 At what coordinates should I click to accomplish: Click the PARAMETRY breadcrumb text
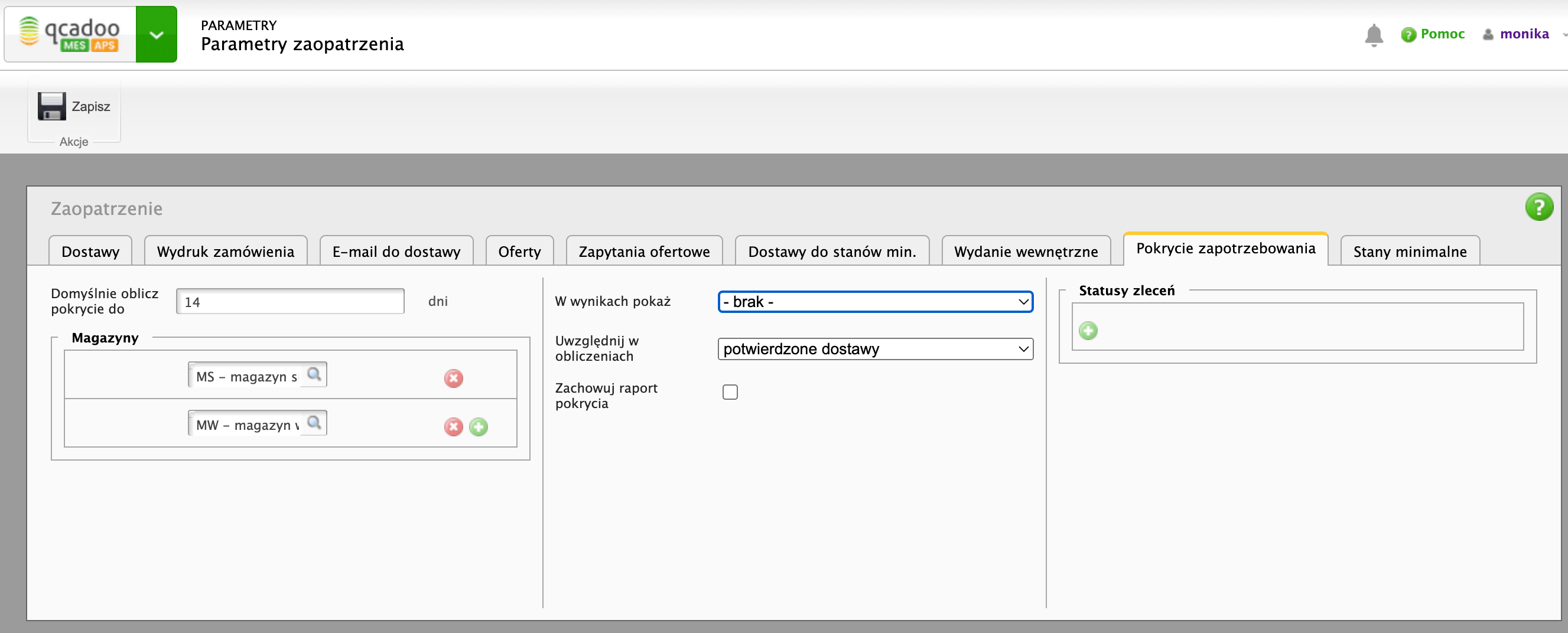coord(239,25)
